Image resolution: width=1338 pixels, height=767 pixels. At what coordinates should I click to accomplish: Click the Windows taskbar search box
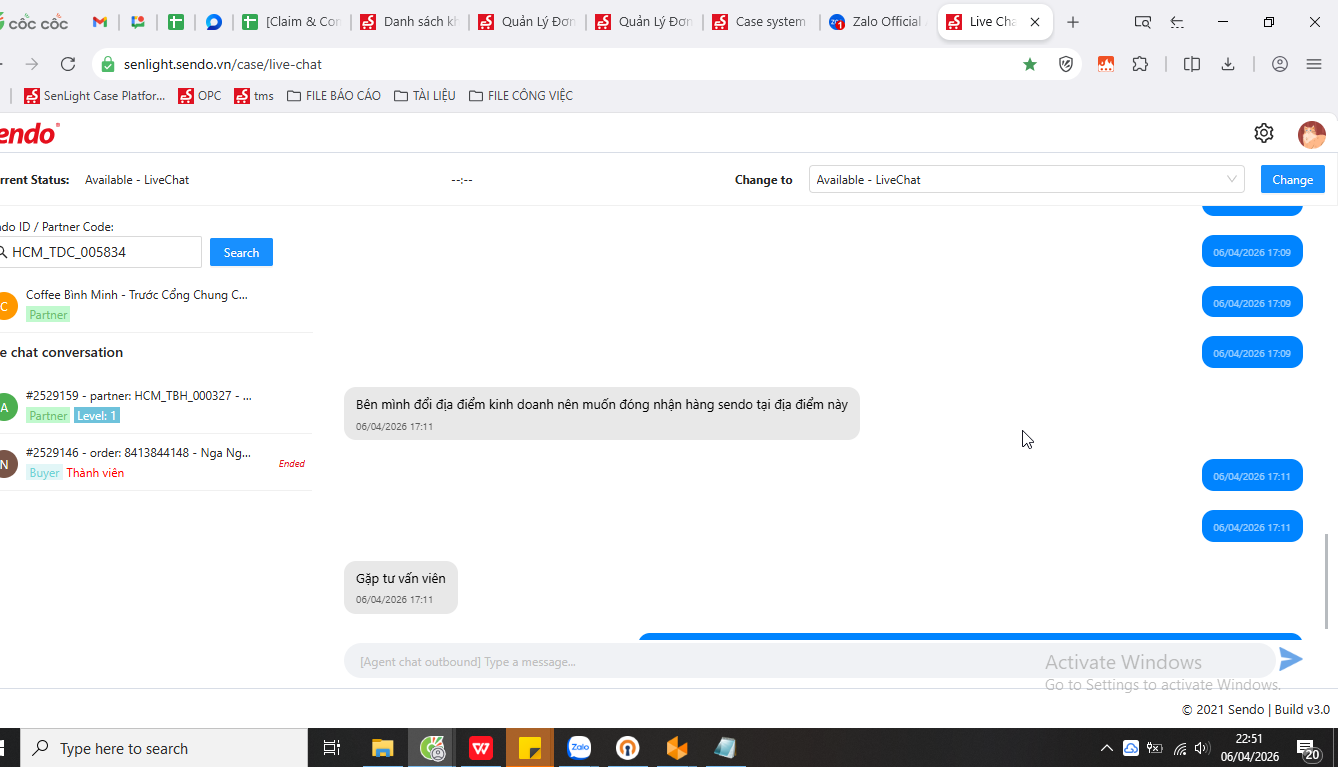pyautogui.click(x=164, y=748)
